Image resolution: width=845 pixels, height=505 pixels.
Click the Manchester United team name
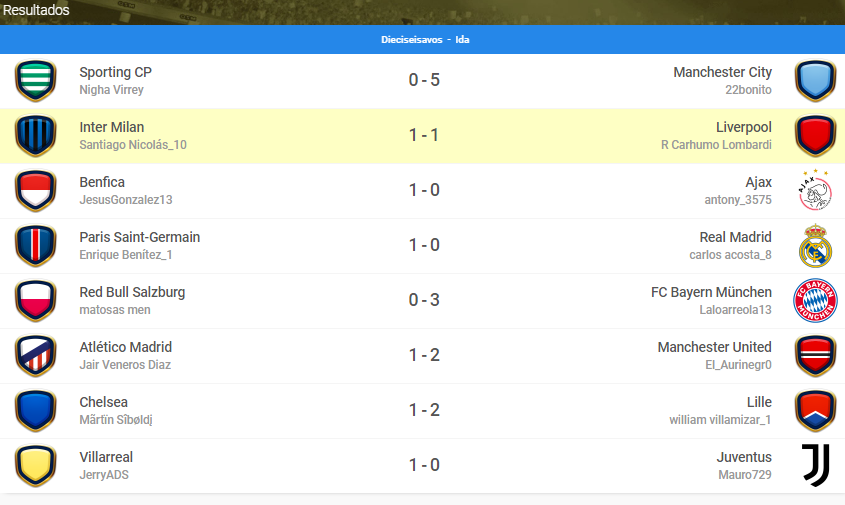click(715, 347)
